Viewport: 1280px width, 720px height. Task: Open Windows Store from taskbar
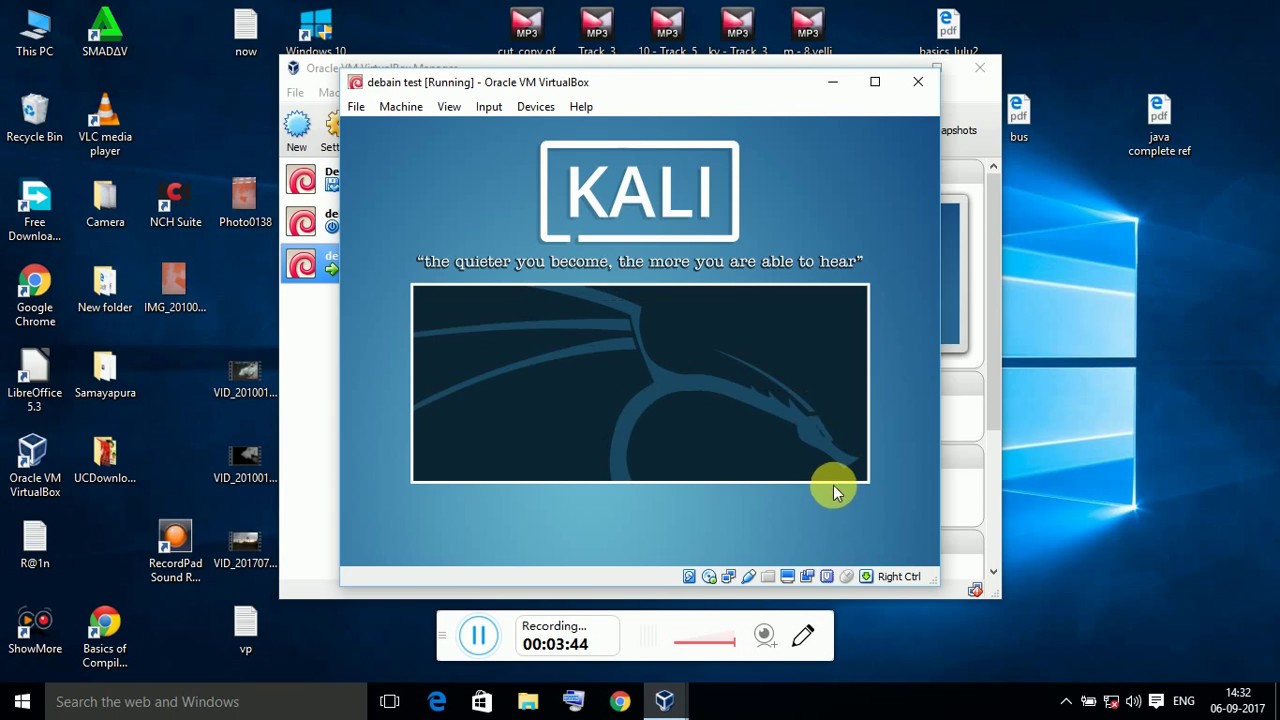[x=482, y=702]
